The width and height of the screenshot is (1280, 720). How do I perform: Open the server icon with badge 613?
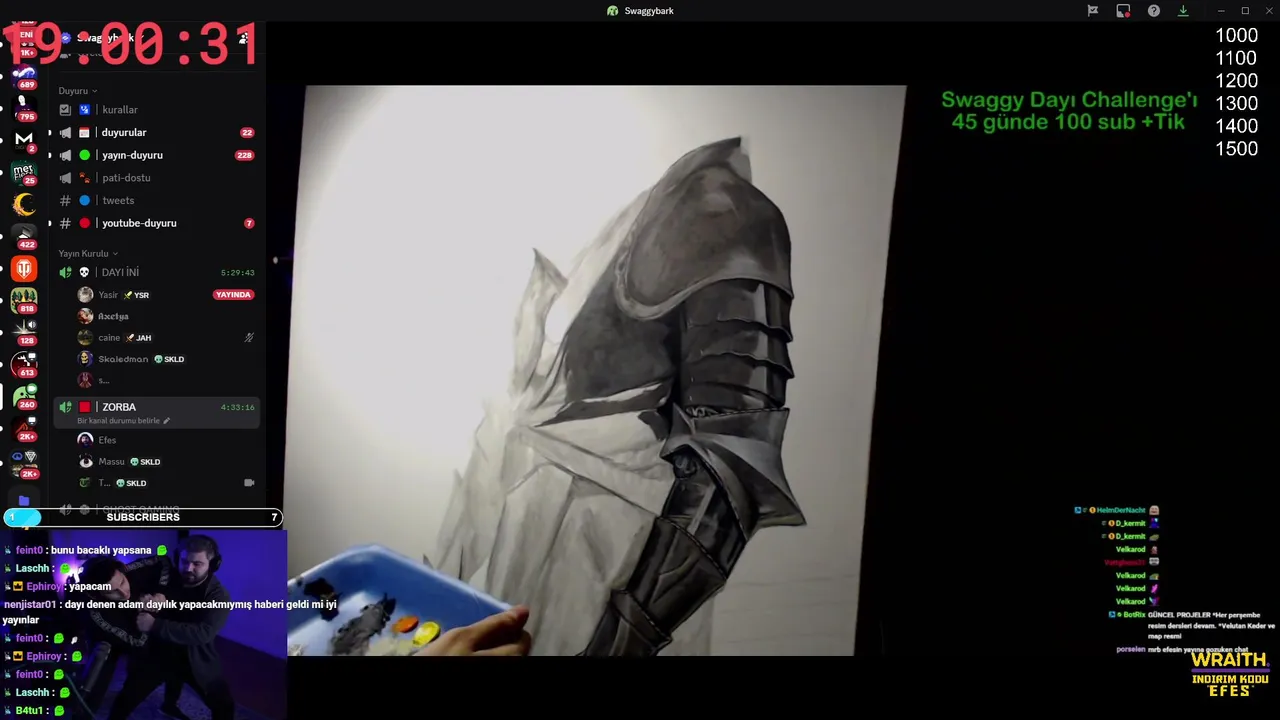pyautogui.click(x=24, y=364)
